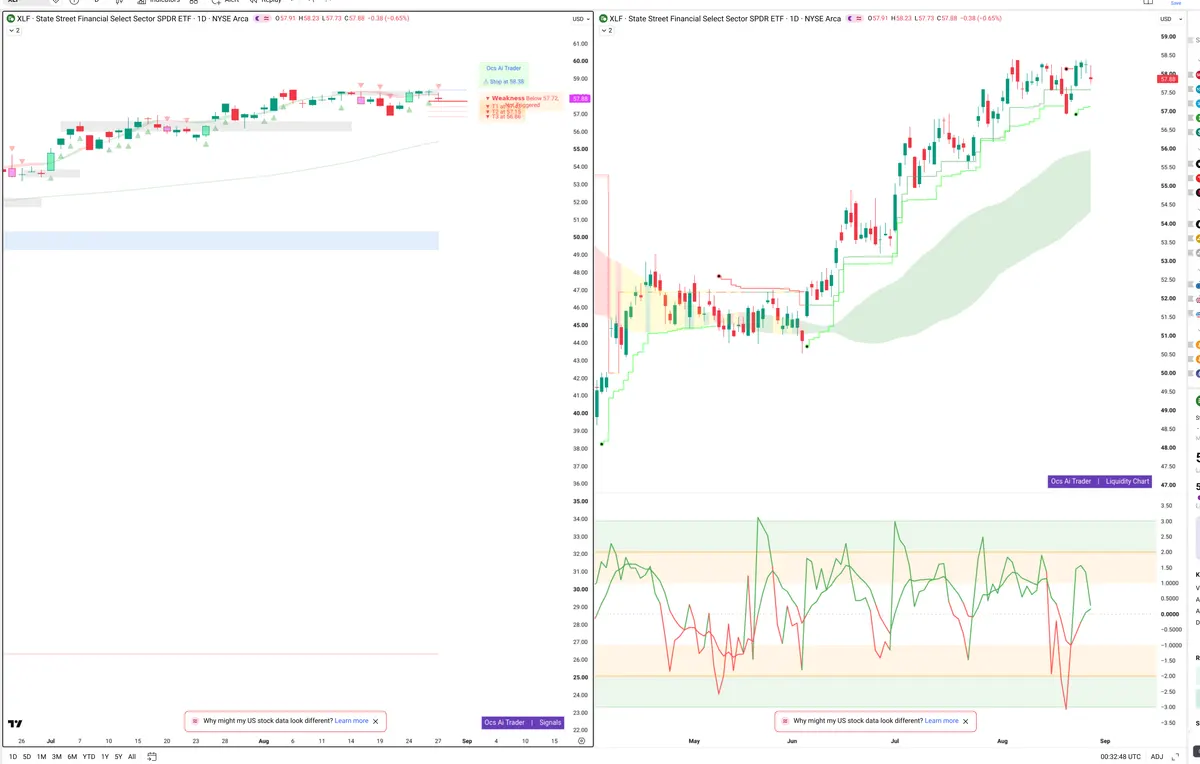This screenshot has height=764, width=1200.
Task: Click the 57.88 price label on right chart axis
Action: pos(1168,79)
